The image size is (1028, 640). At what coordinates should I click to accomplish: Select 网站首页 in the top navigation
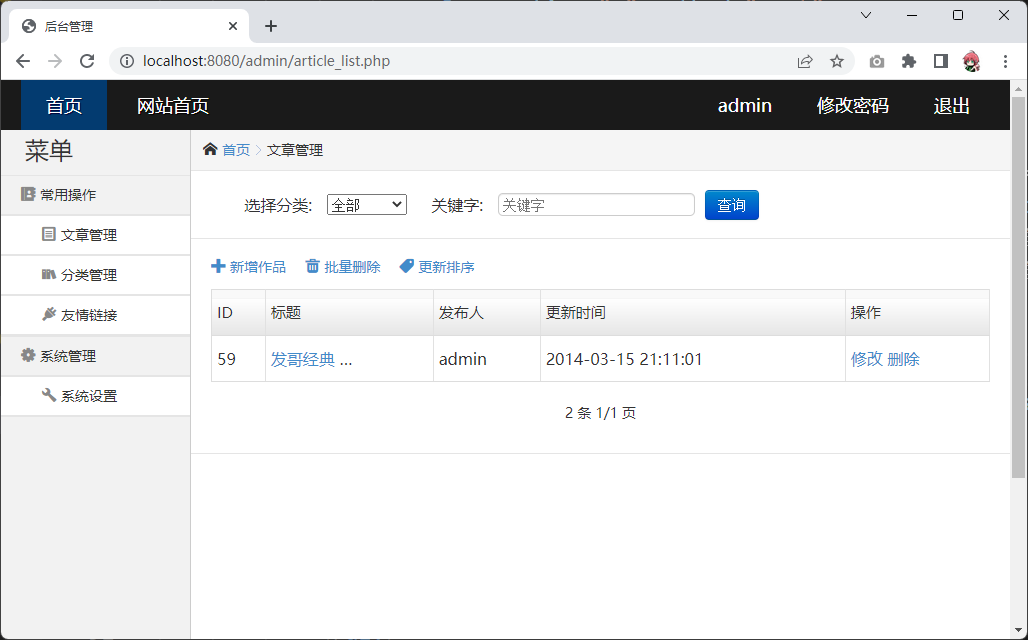(173, 106)
